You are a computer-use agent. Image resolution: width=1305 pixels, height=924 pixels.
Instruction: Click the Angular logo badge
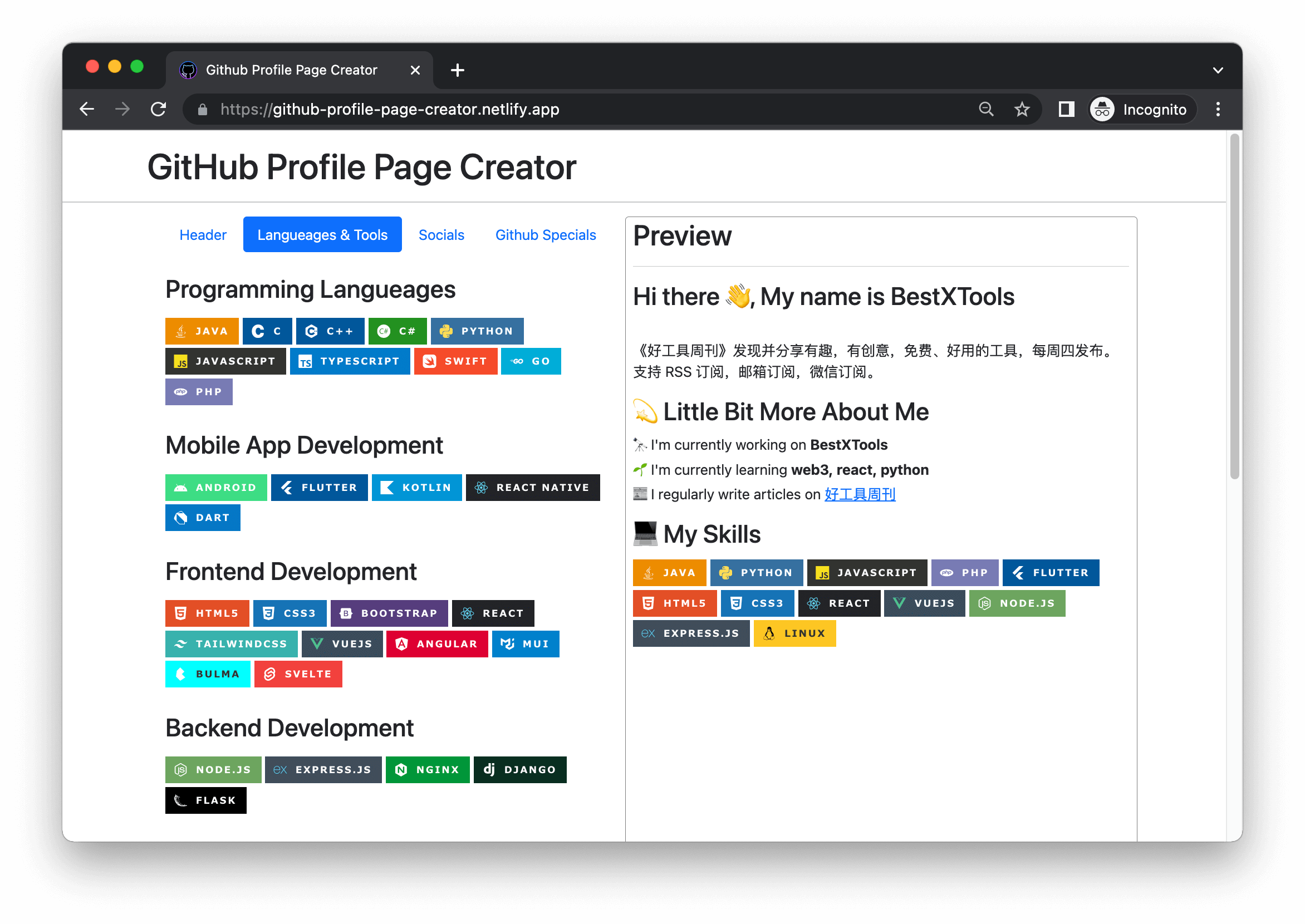pyautogui.click(x=402, y=644)
